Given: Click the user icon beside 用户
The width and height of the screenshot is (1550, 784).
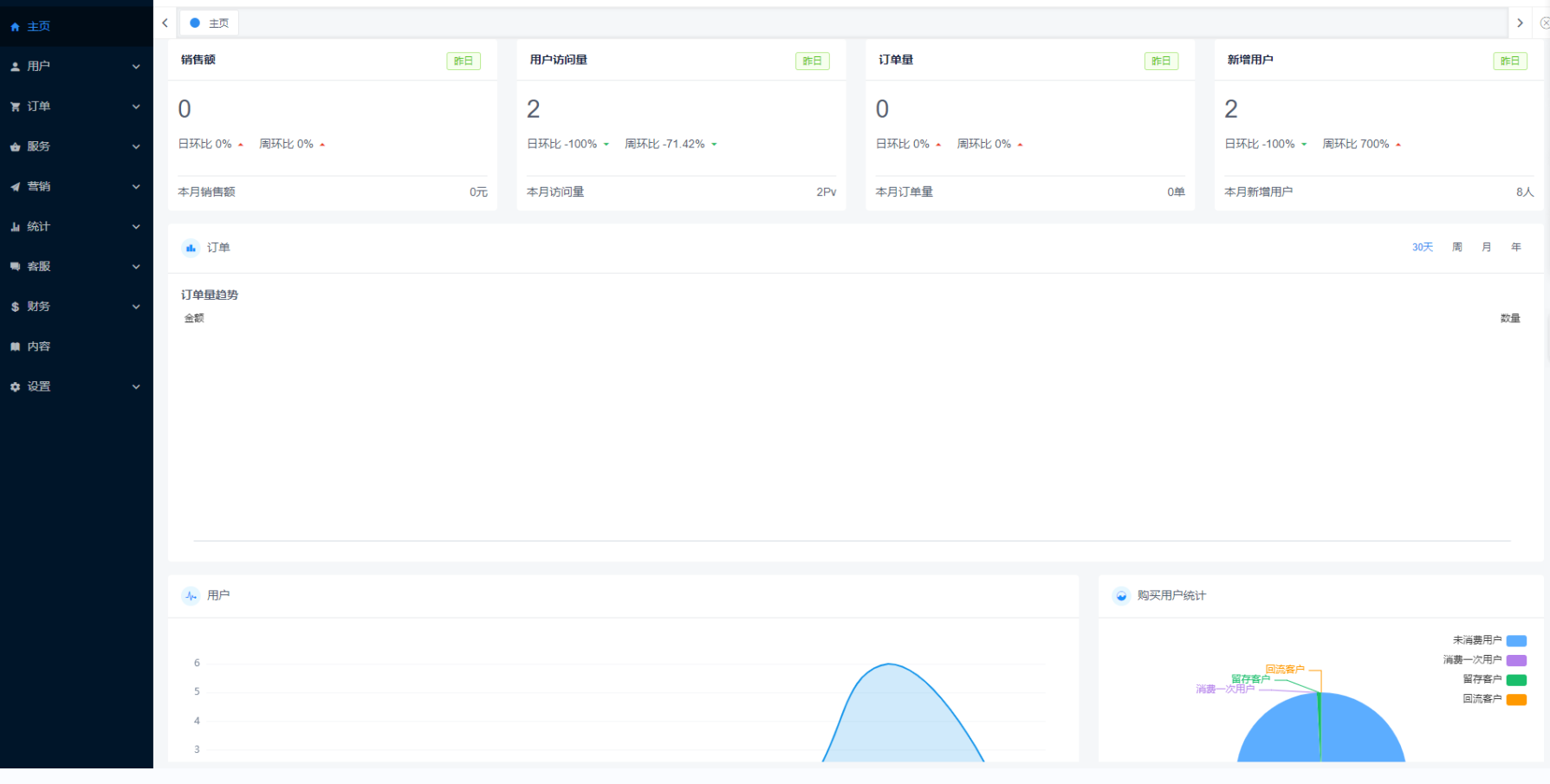Looking at the screenshot, I should pyautogui.click(x=15, y=67).
